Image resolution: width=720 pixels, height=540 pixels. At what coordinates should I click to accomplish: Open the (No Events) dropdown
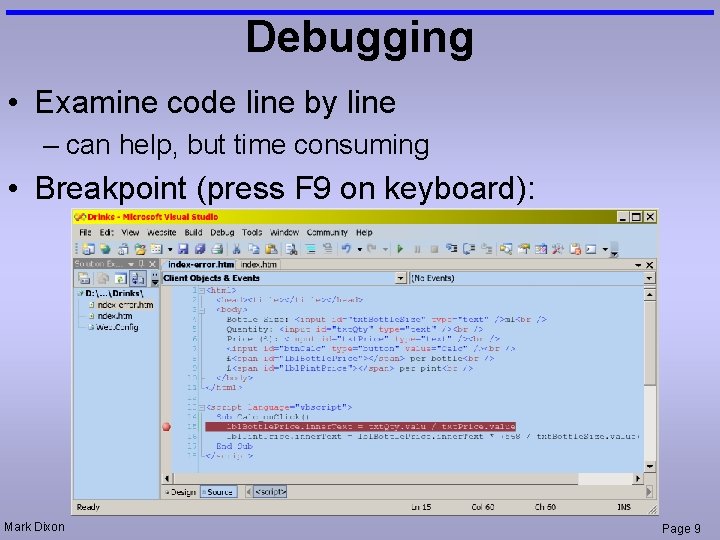click(x=649, y=278)
